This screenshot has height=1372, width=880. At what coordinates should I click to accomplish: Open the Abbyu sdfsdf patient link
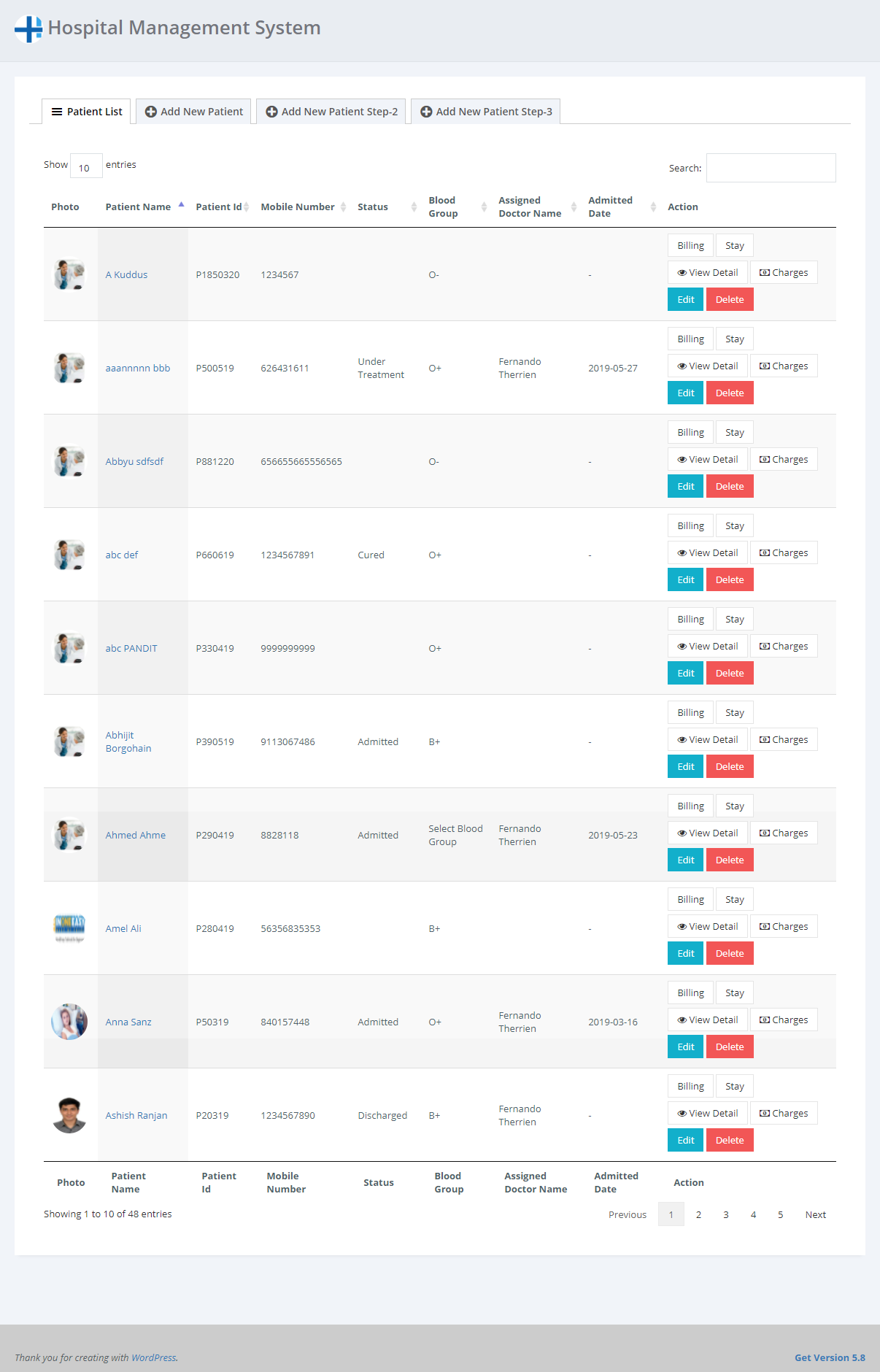134,461
